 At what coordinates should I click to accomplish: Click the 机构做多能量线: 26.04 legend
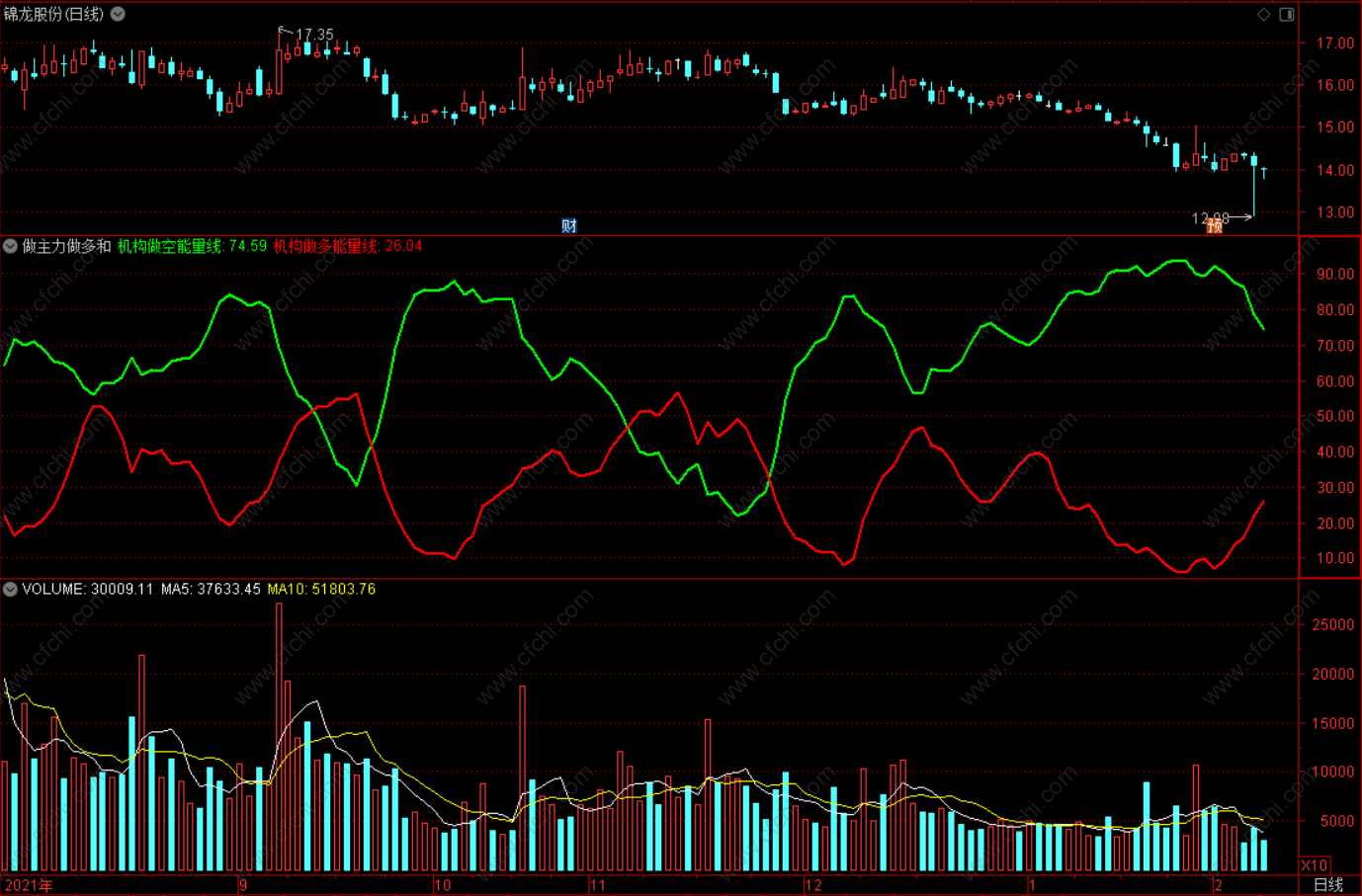tap(348, 246)
